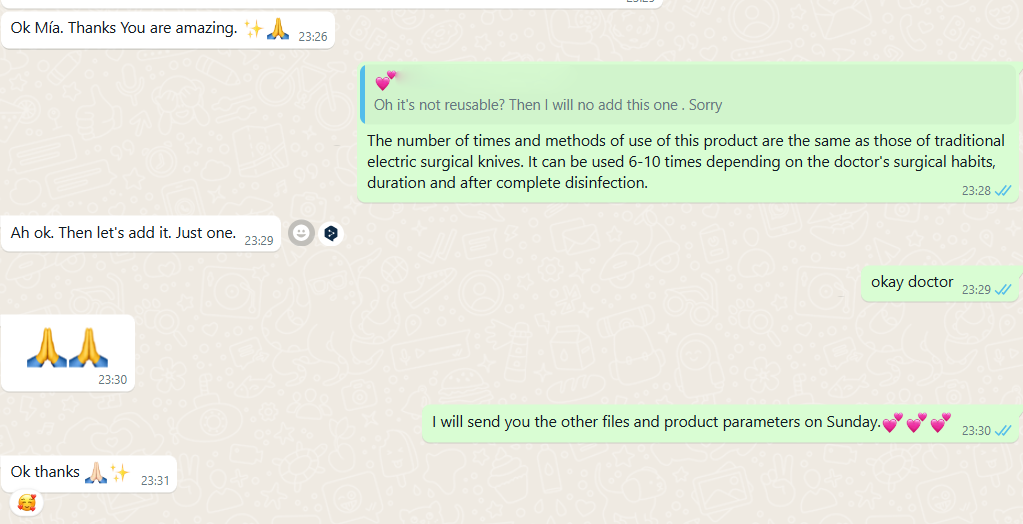The image size is (1023, 524).
Task: Select the "Ok thanks" message bubble
Action: click(89, 474)
